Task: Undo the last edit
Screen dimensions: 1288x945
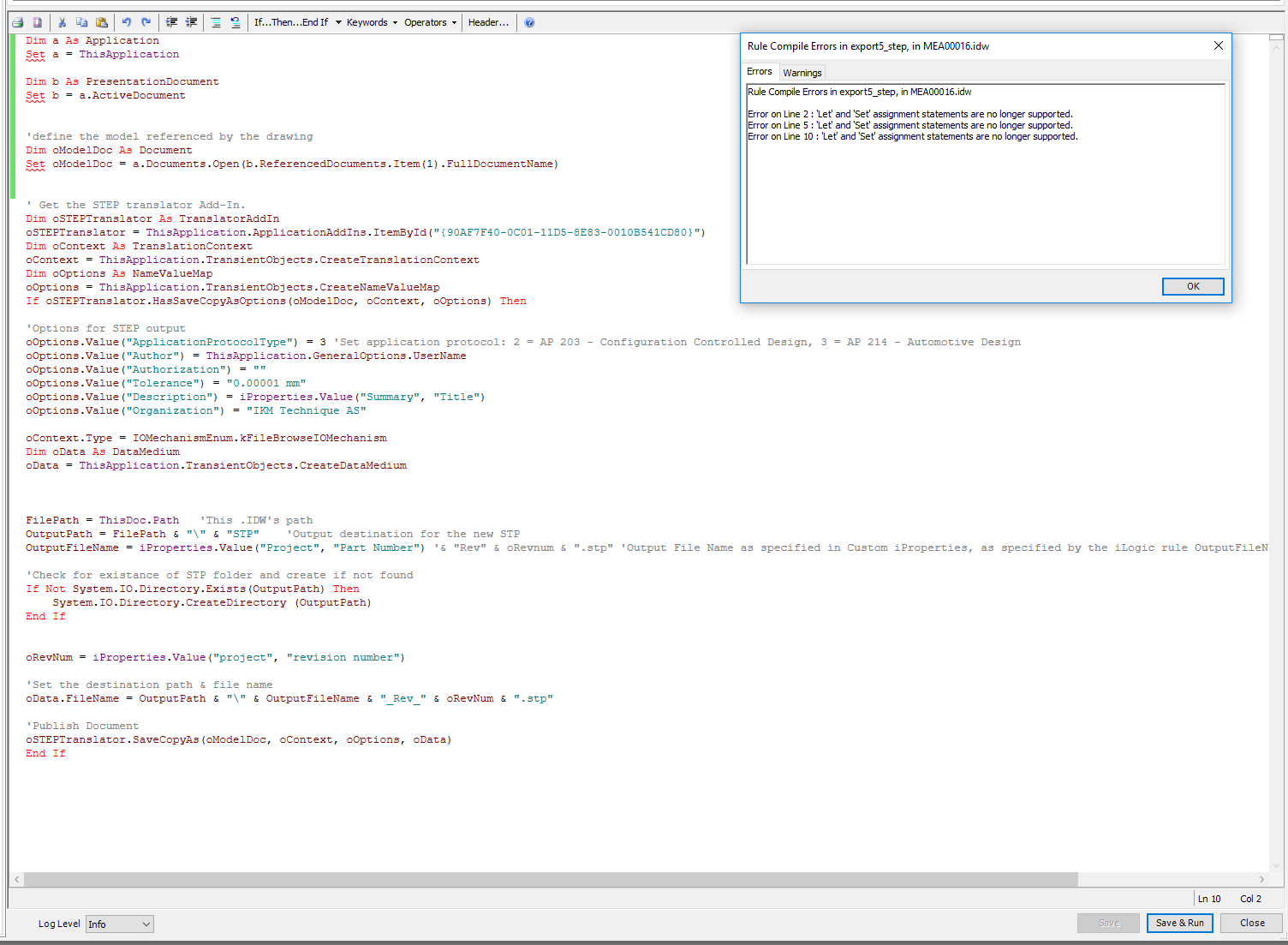Action: (x=127, y=22)
